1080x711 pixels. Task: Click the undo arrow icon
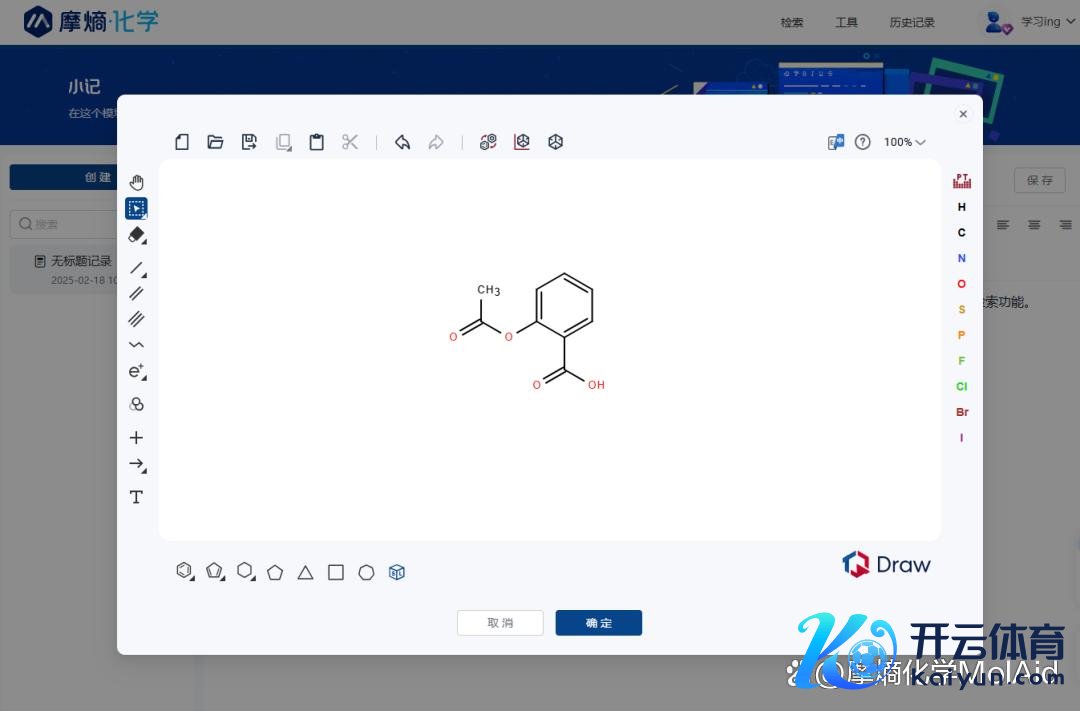402,142
